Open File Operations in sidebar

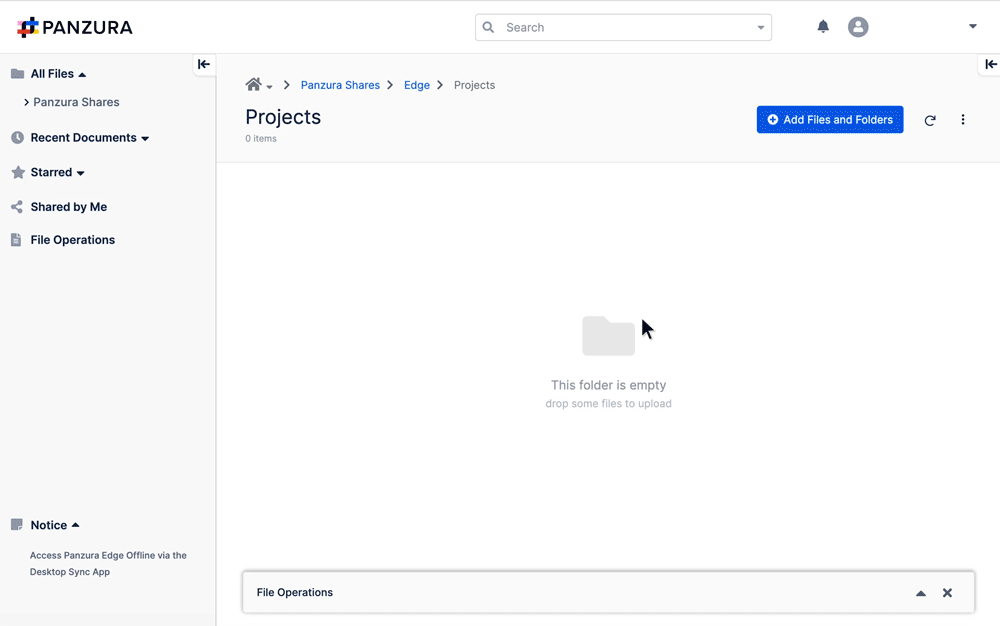[x=72, y=240]
